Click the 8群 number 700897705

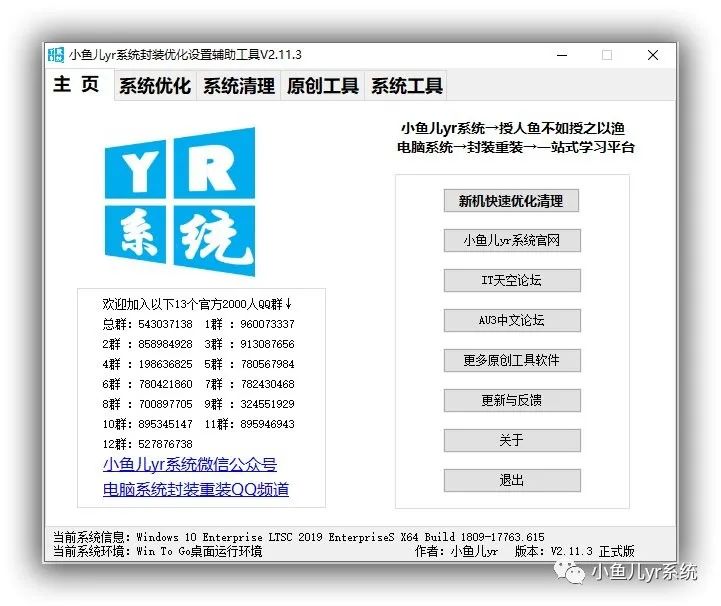click(166, 404)
